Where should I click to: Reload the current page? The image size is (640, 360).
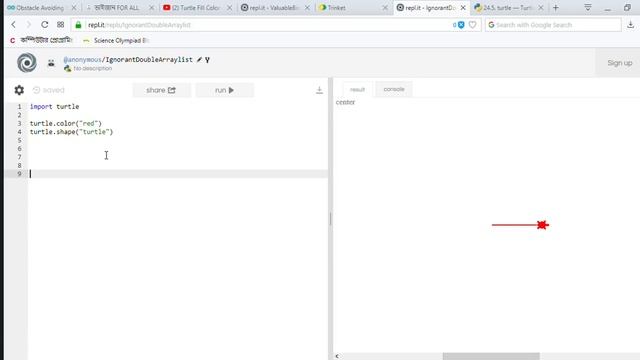tap(44, 25)
